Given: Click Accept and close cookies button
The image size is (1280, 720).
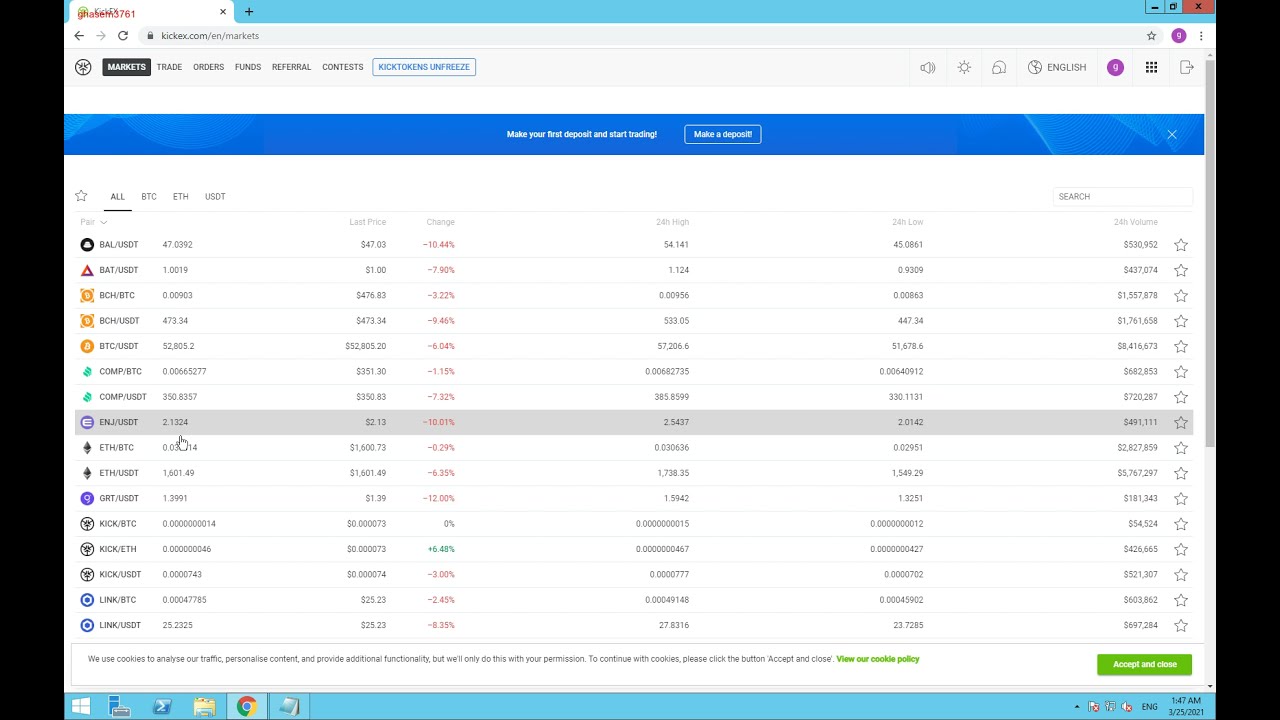Looking at the screenshot, I should (x=1144, y=664).
